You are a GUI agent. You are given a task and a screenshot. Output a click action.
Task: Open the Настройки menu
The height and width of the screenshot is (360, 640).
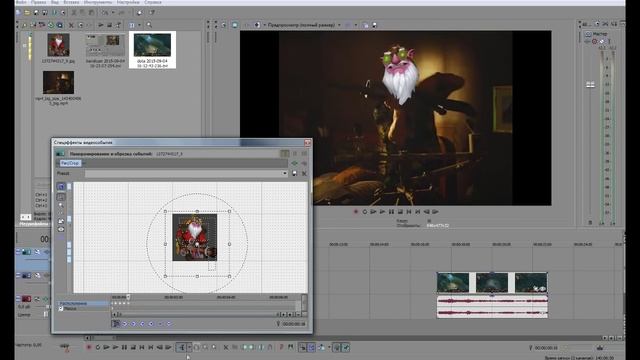click(x=128, y=2)
